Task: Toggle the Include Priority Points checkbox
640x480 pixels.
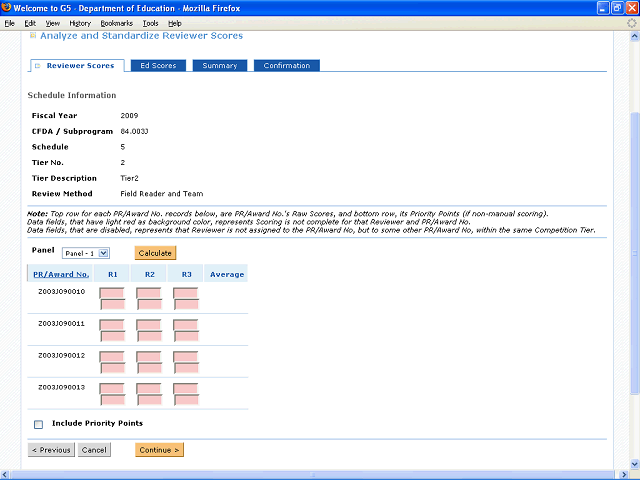Action: point(38,424)
